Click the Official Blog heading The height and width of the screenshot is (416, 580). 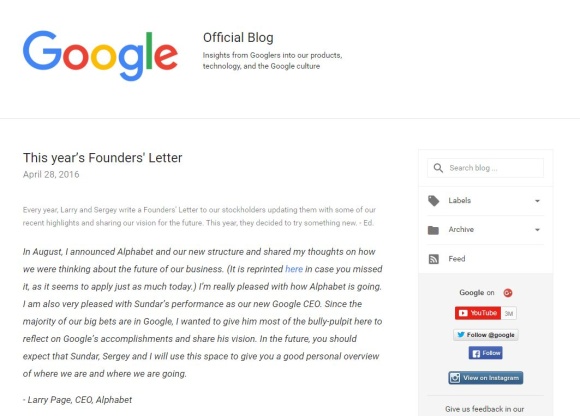(x=238, y=38)
